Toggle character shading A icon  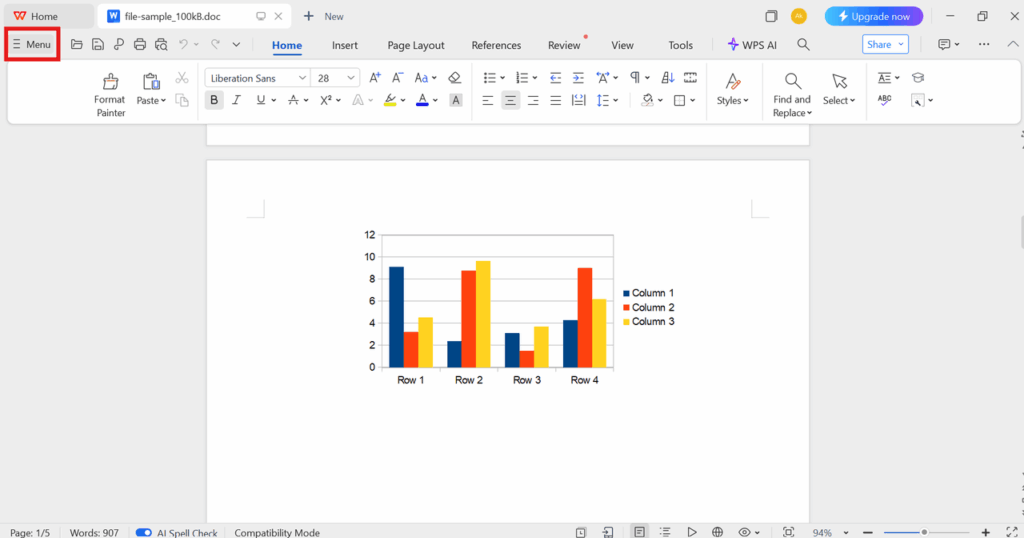point(456,101)
